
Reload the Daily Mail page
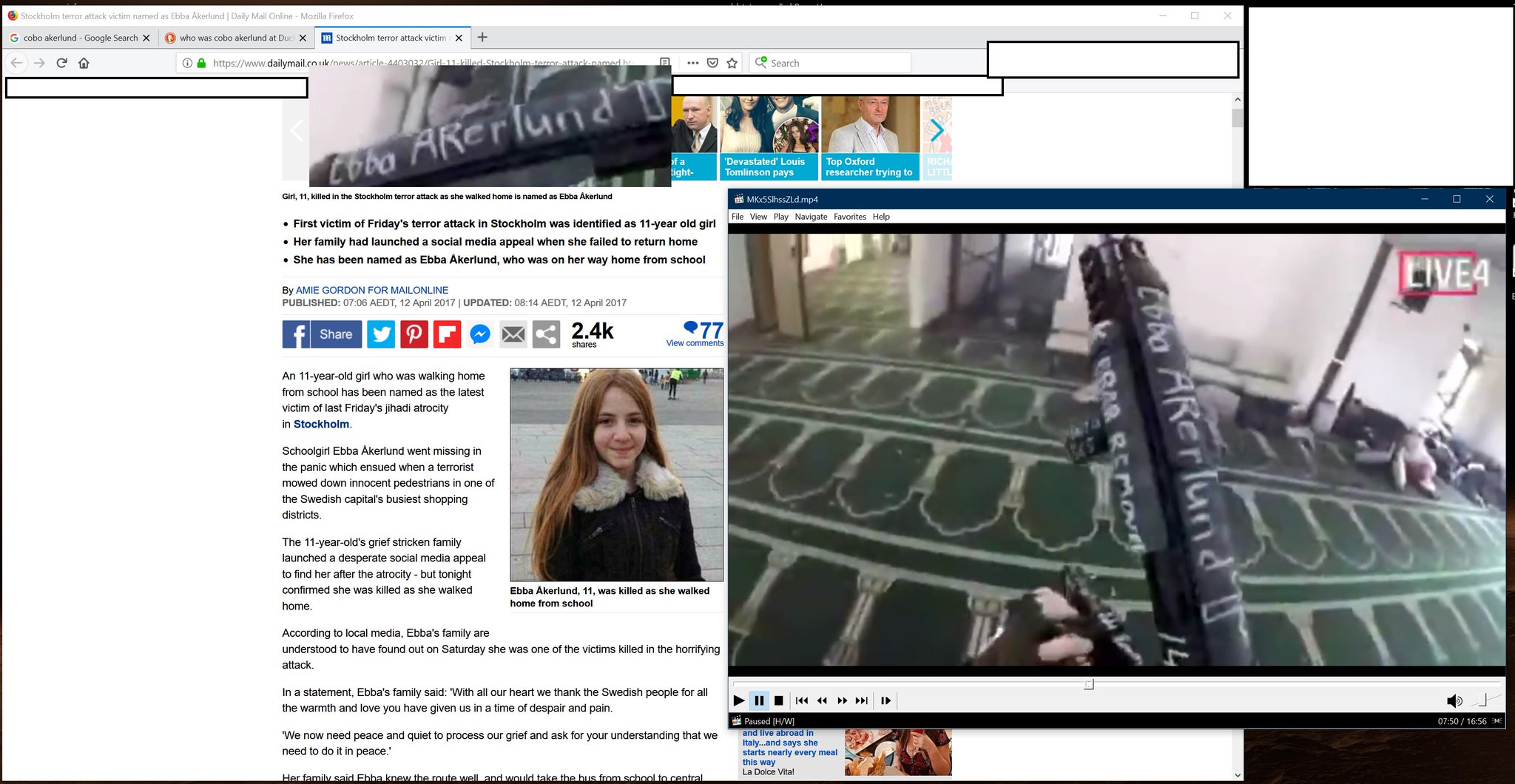[x=62, y=63]
